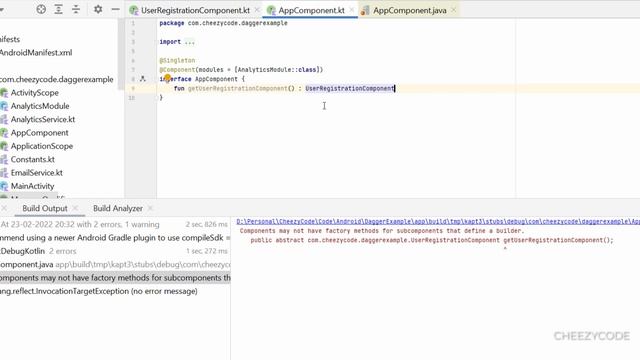Open Constants.kt file
The width and height of the screenshot is (640, 360).
tap(33, 160)
